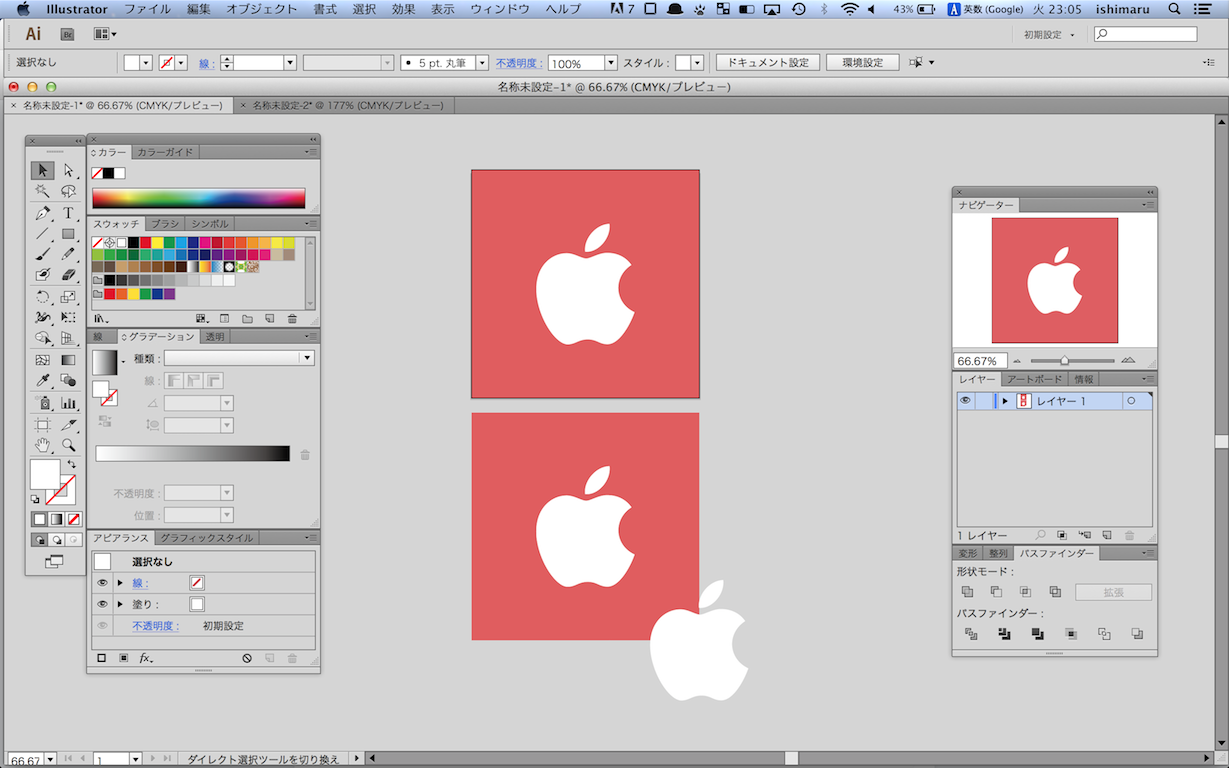Select the Hand tool
Screen dimensions: 1229x768
[43, 445]
